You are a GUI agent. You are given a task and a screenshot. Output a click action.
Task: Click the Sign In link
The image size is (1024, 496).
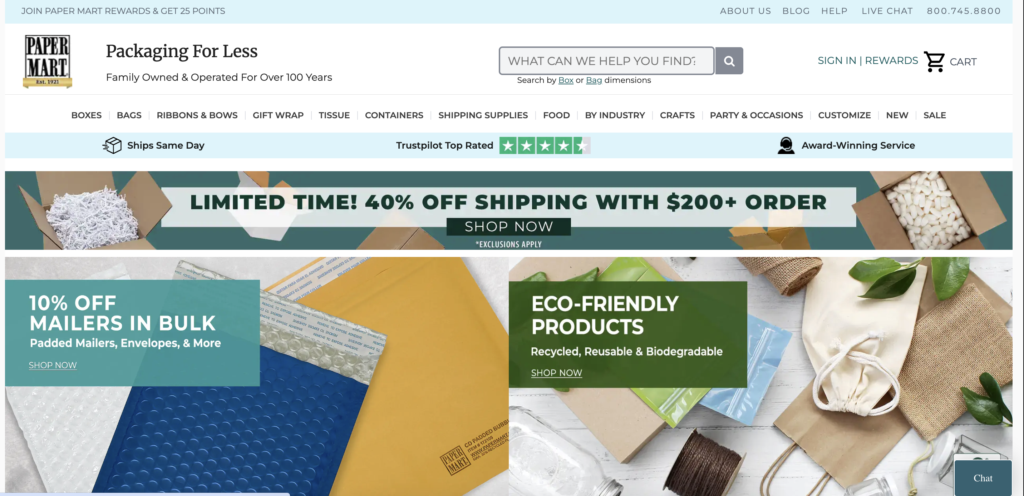click(837, 61)
